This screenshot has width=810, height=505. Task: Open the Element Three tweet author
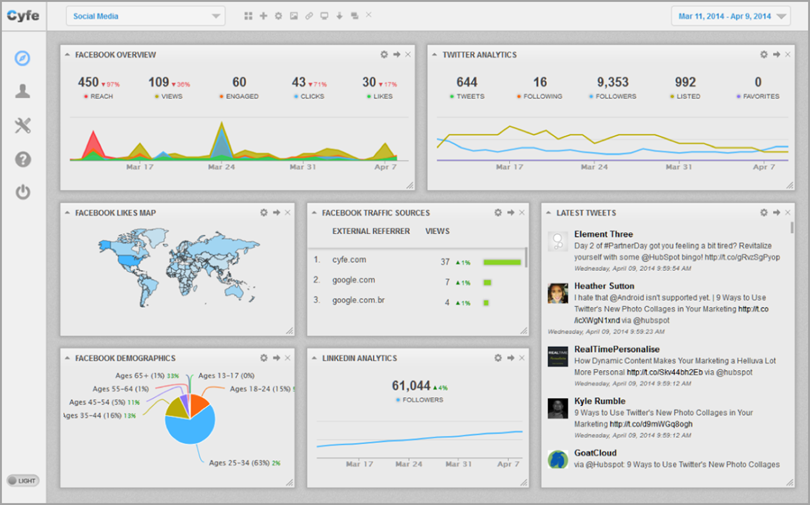(603, 234)
